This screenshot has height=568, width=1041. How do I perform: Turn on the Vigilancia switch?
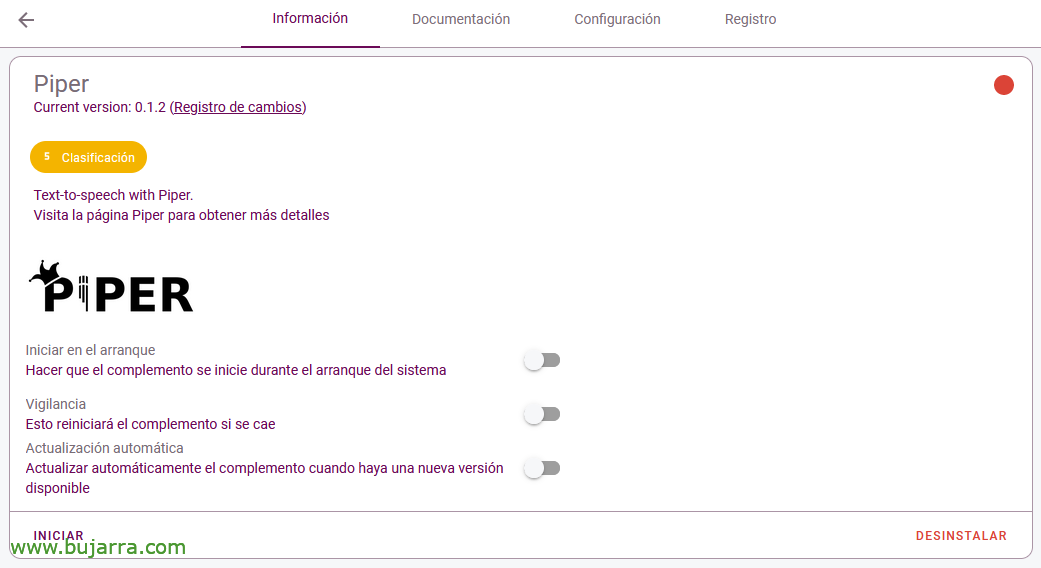point(542,415)
